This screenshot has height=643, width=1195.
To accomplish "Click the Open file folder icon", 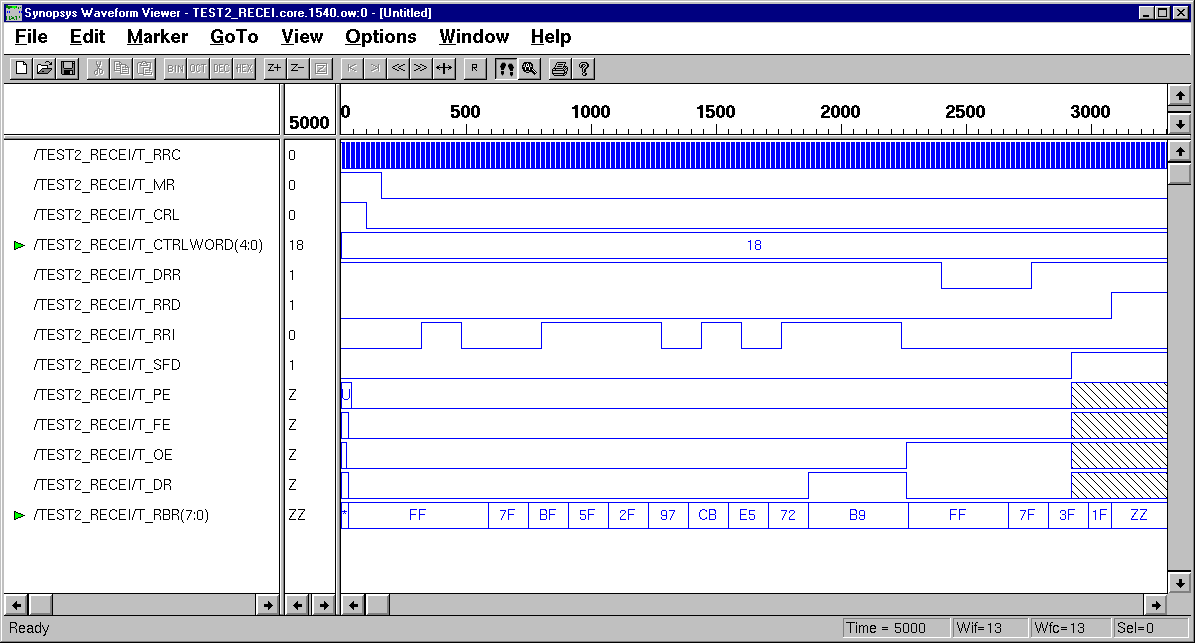I will point(44,69).
